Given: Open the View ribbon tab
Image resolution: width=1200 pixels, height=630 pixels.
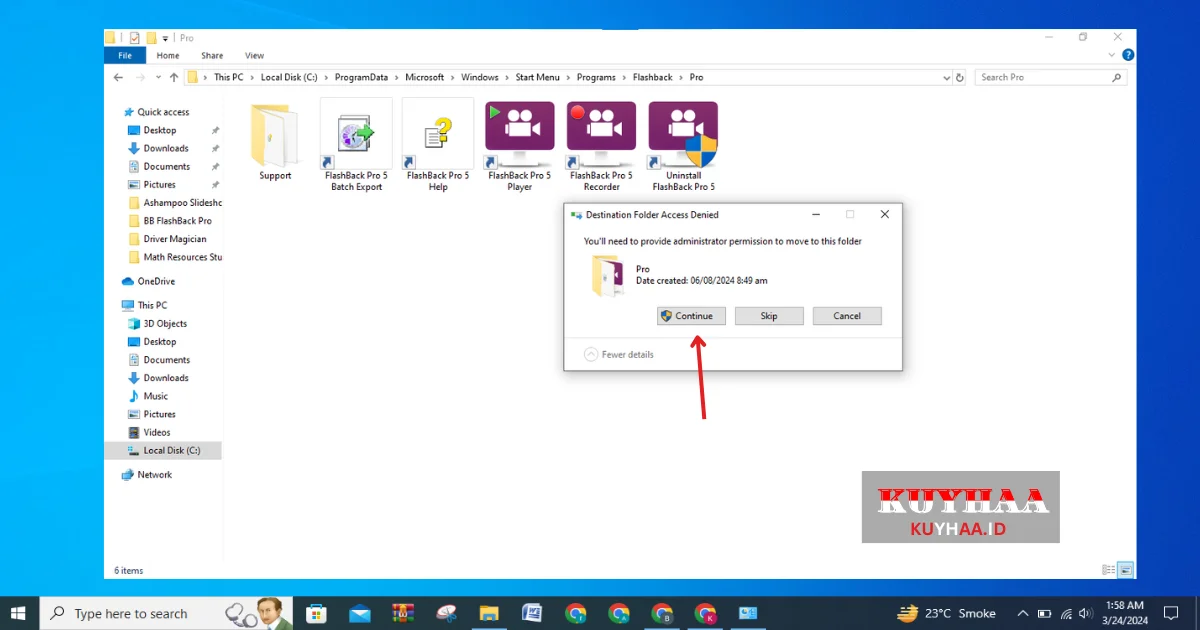Looking at the screenshot, I should pos(254,56).
